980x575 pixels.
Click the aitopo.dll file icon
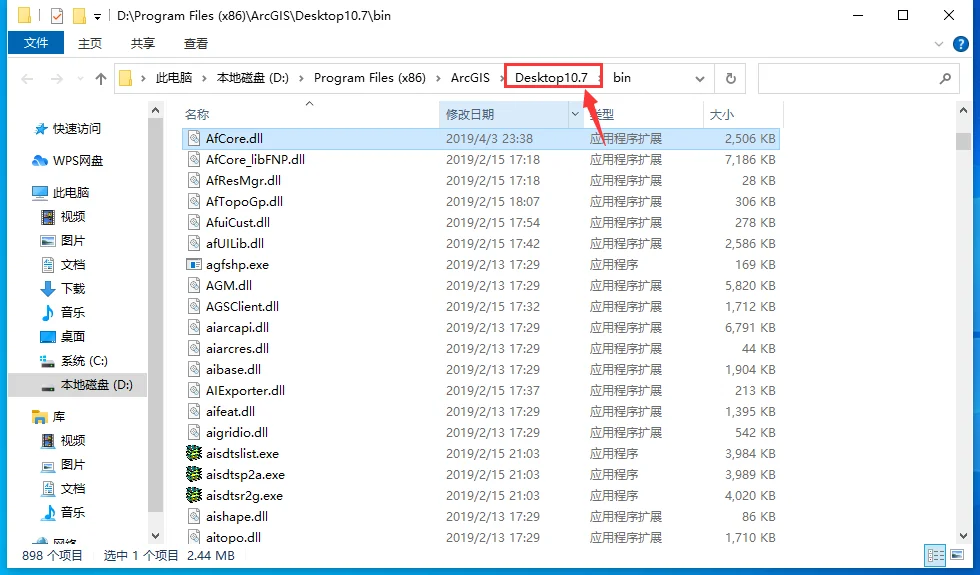point(195,537)
